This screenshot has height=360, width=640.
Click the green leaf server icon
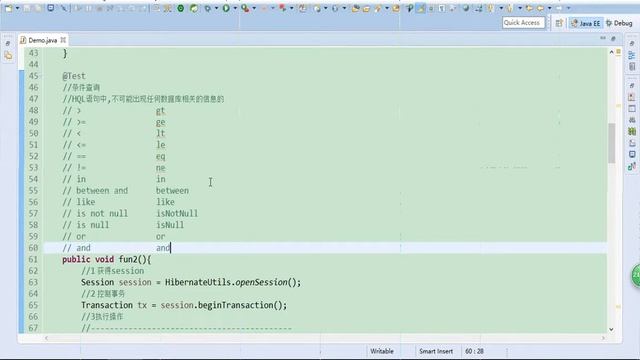click(x=194, y=8)
